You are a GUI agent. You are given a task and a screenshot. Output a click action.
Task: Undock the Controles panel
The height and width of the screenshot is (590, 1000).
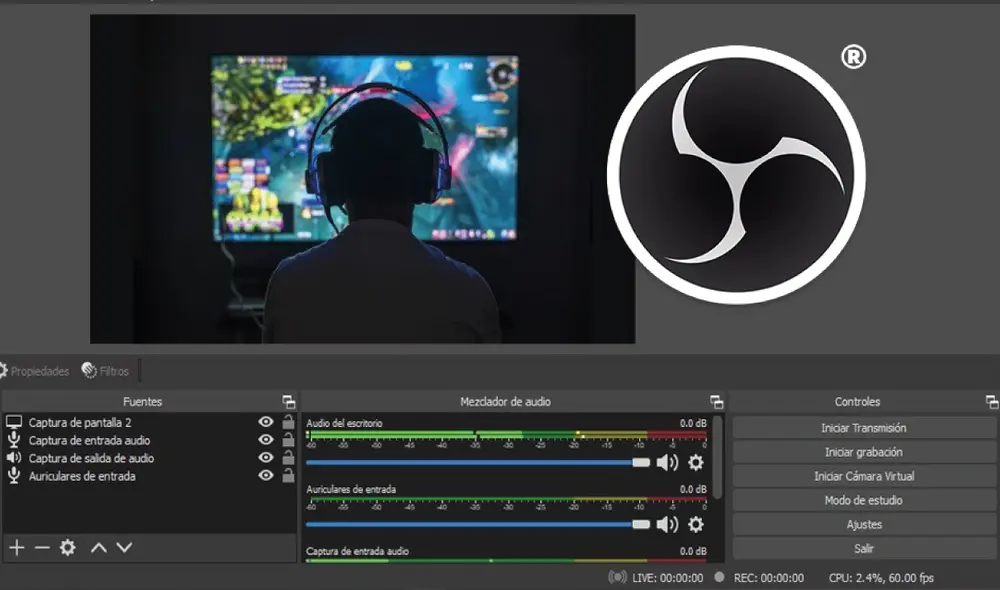tap(991, 402)
